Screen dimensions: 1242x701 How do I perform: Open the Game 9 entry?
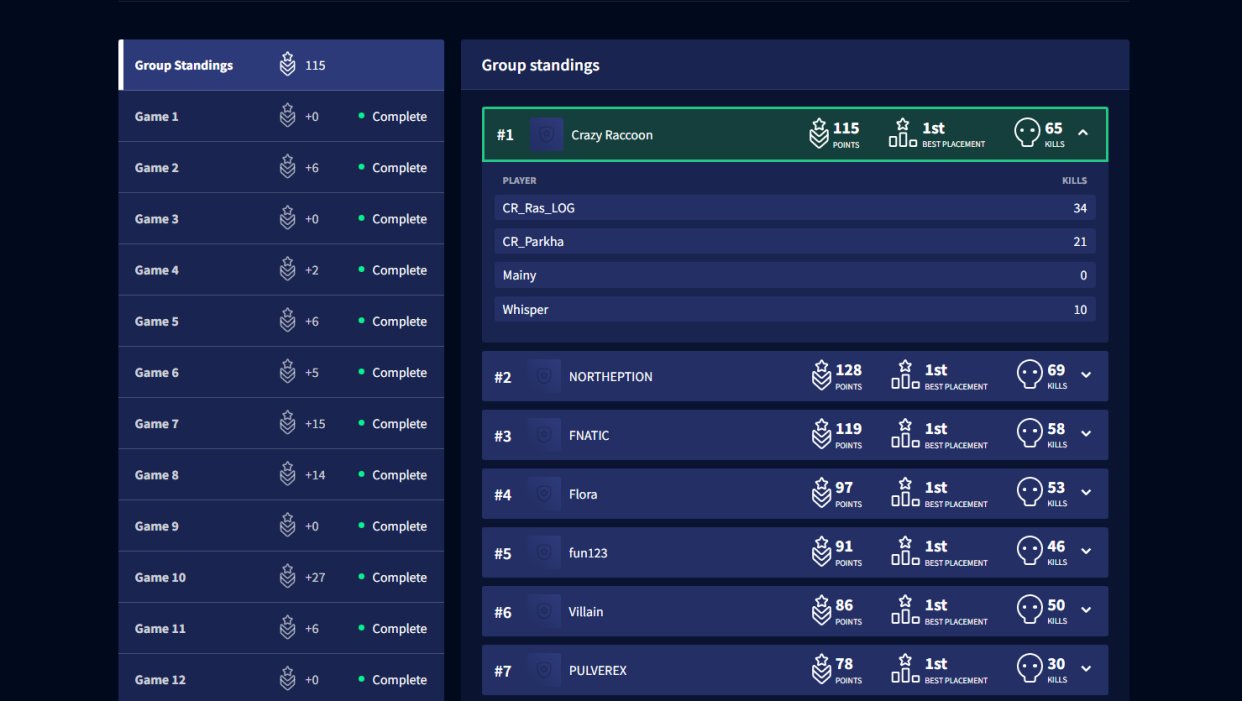coord(281,526)
